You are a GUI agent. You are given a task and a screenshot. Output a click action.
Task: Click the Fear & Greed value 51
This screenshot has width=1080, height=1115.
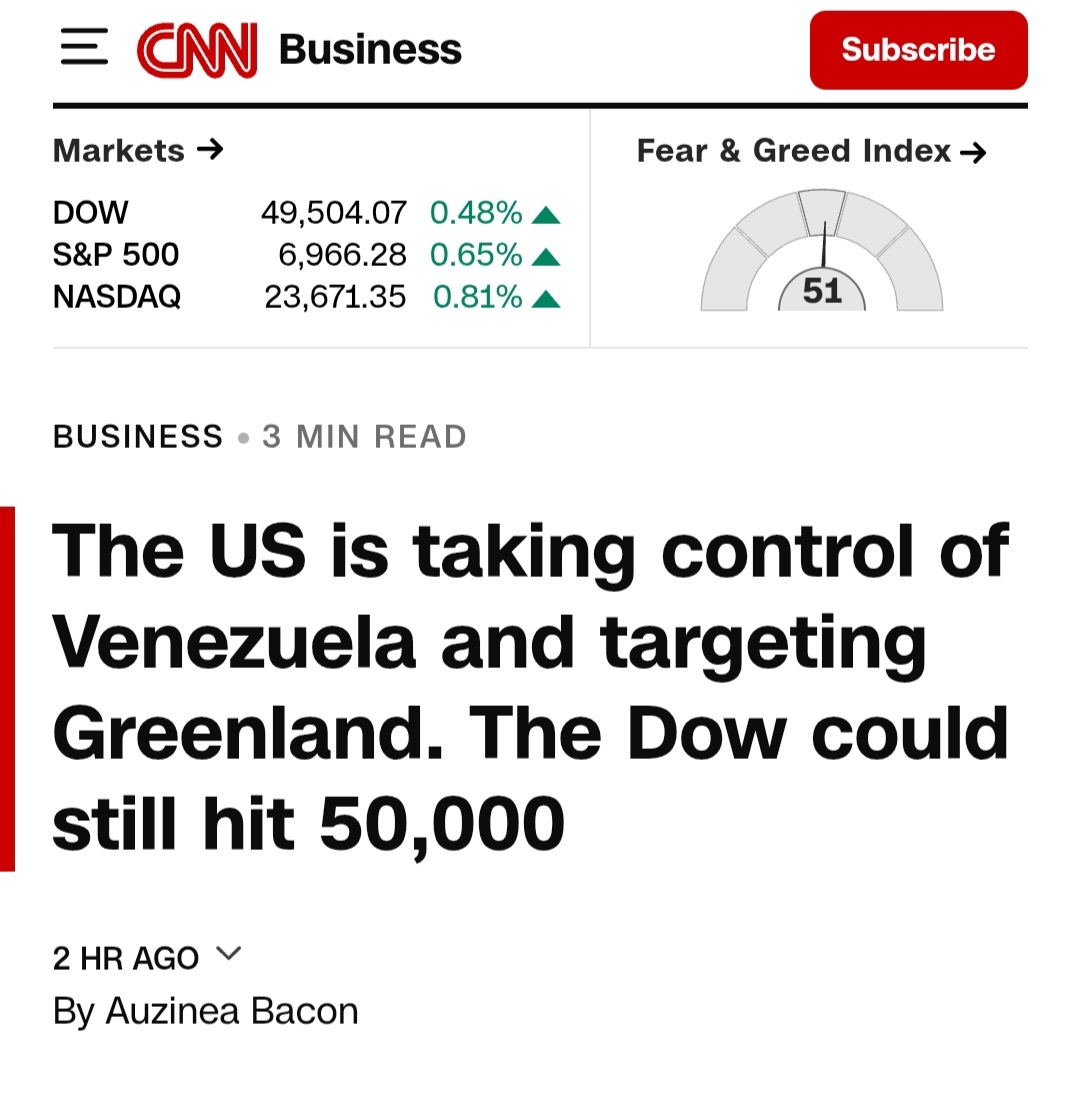pyautogui.click(x=822, y=291)
